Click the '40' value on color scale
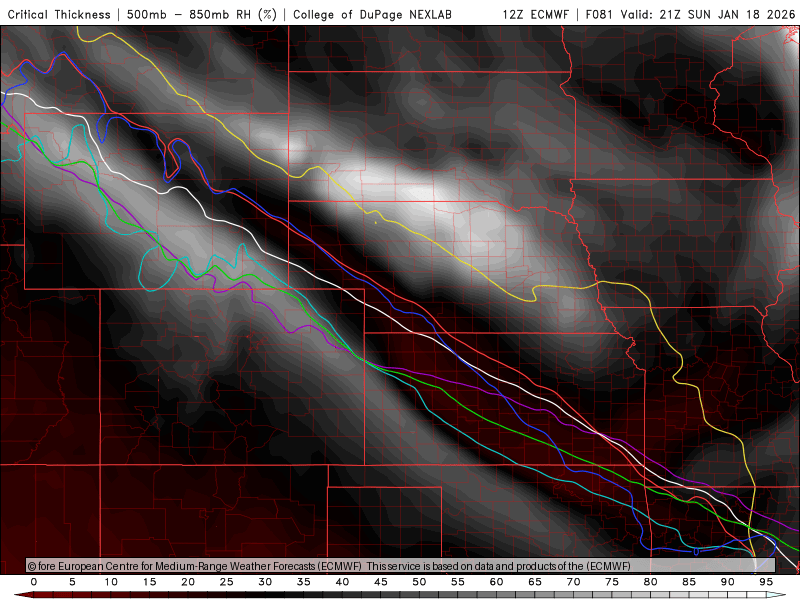Viewport: 800px width, 600px height. [342, 582]
